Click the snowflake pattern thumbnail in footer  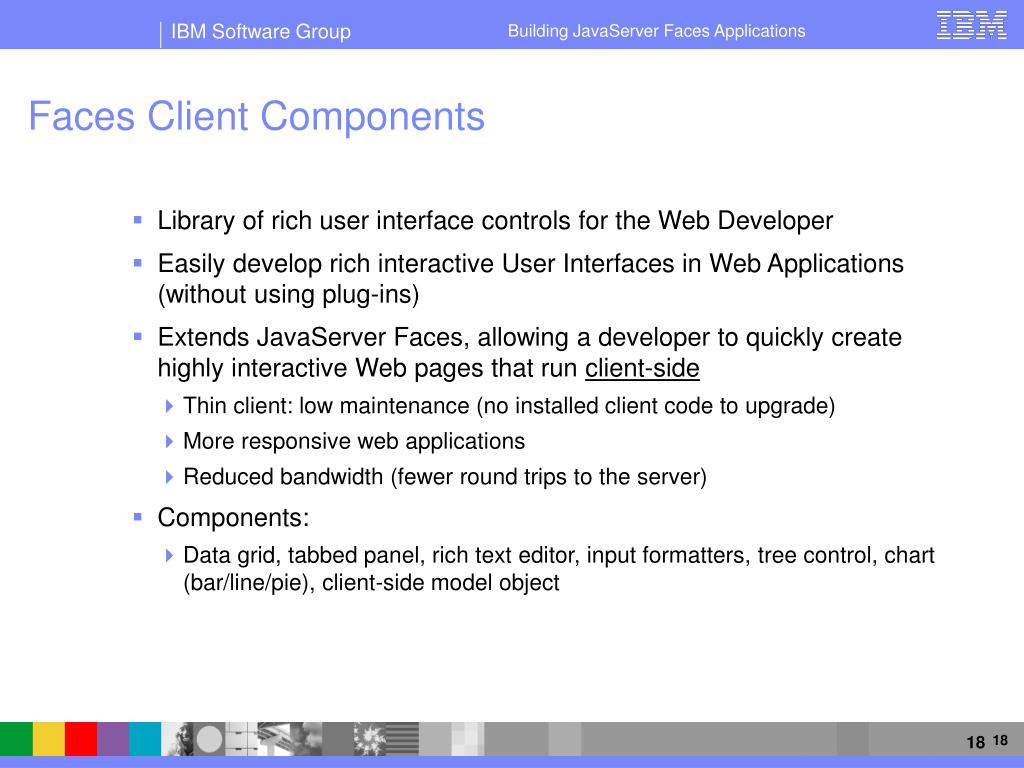pyautogui.click(x=370, y=739)
